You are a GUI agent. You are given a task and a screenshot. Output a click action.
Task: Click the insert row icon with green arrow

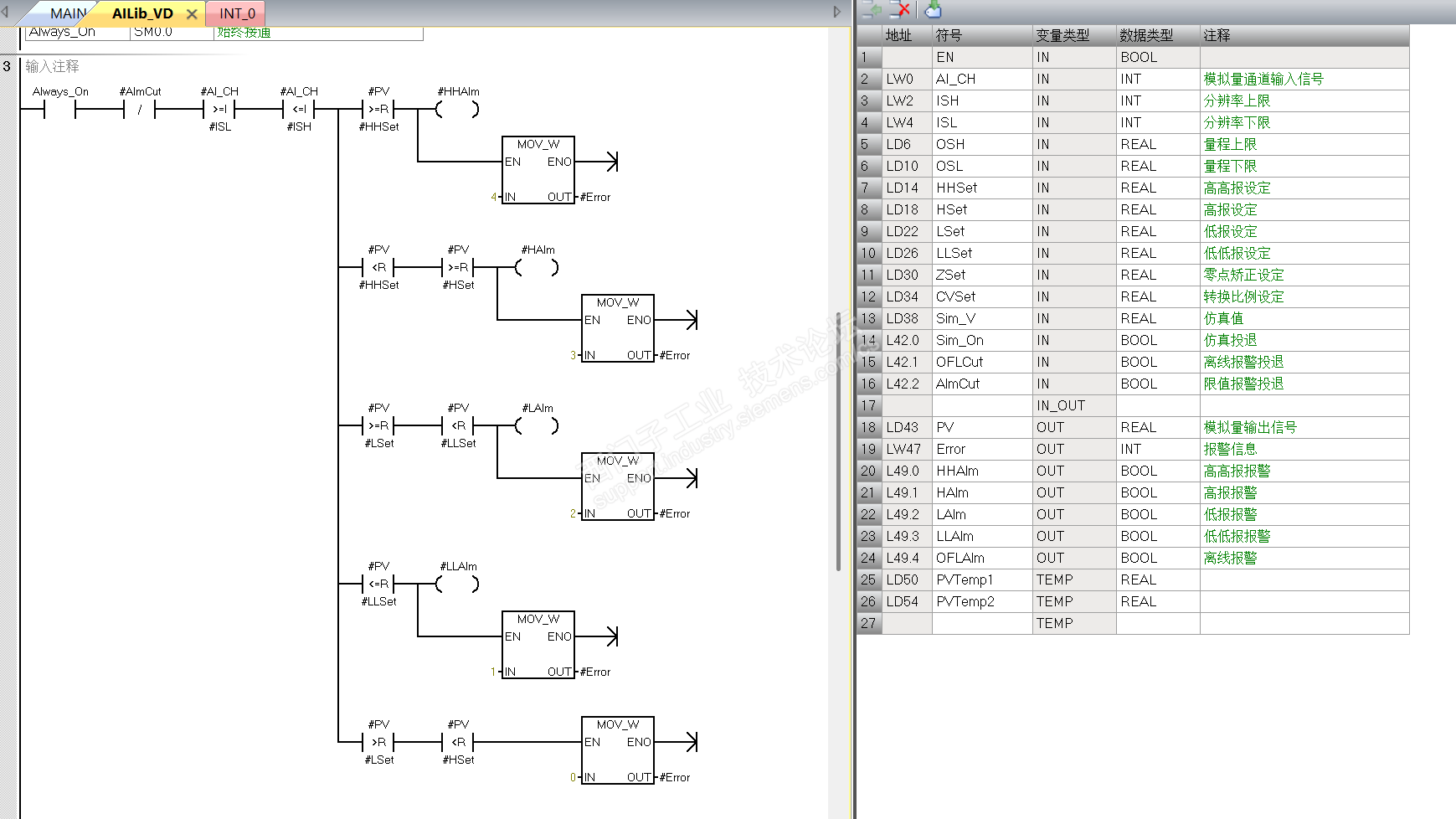(872, 9)
